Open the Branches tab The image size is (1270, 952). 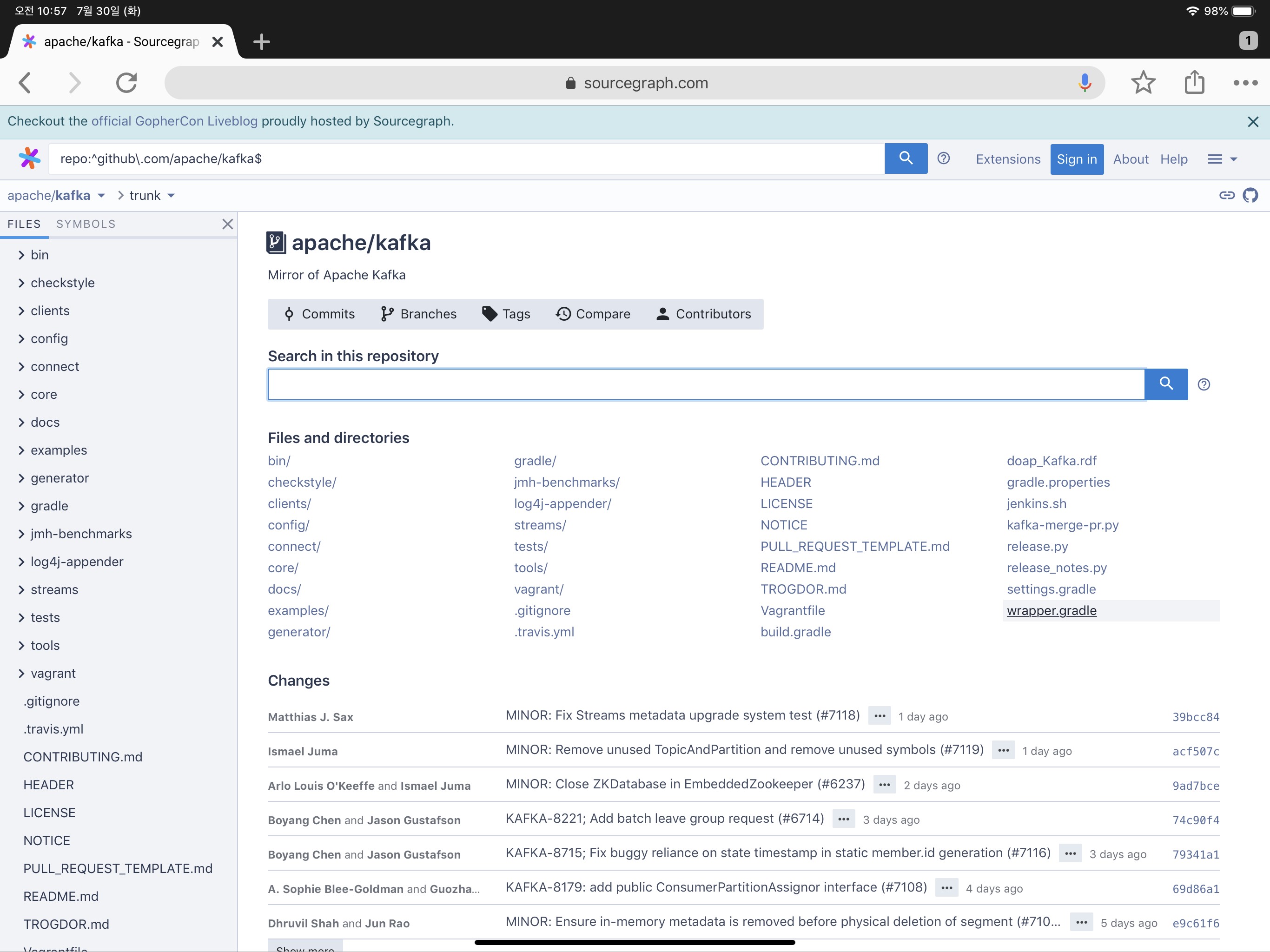click(x=418, y=314)
